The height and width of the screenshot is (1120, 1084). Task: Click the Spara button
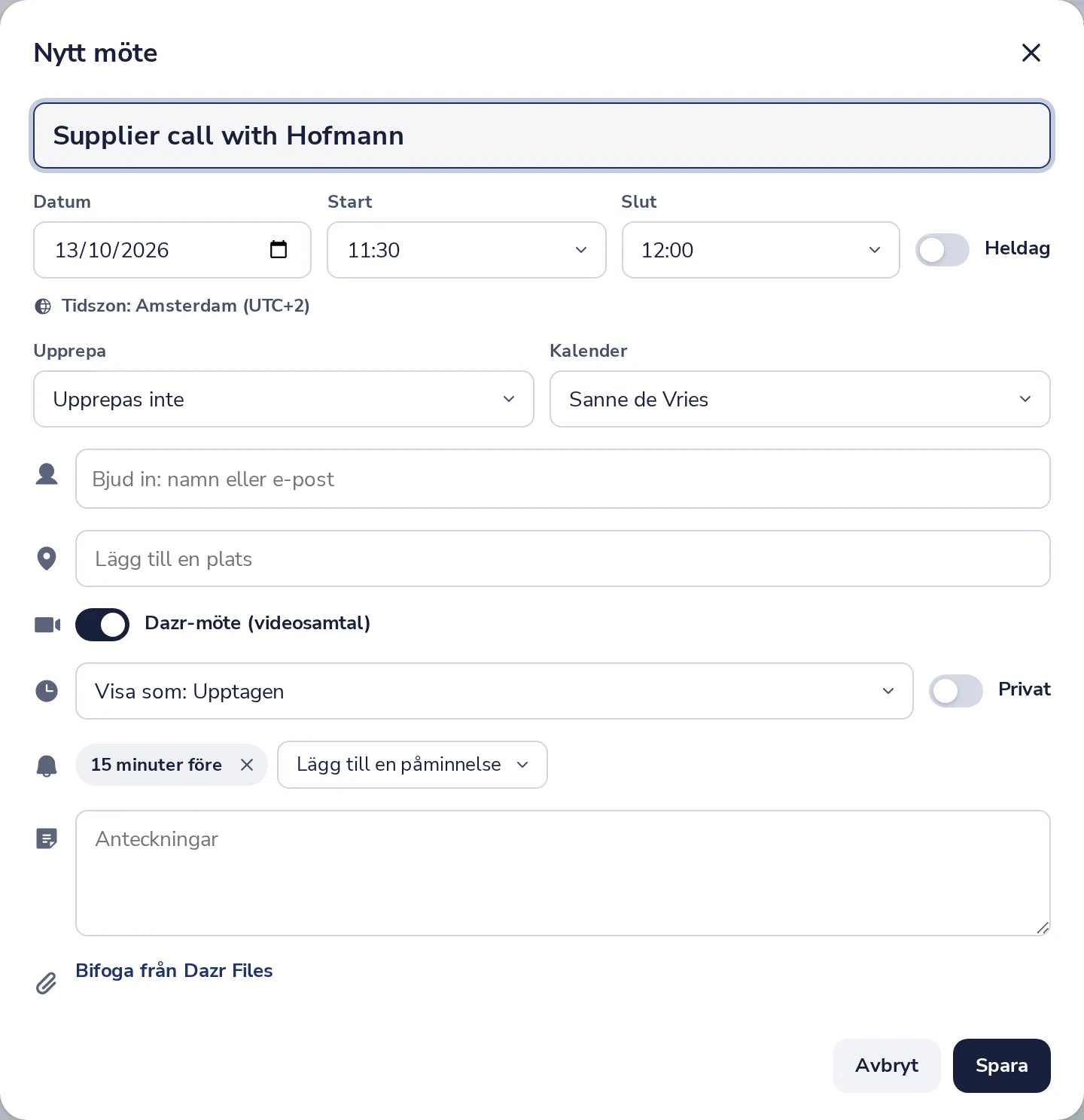1002,1066
